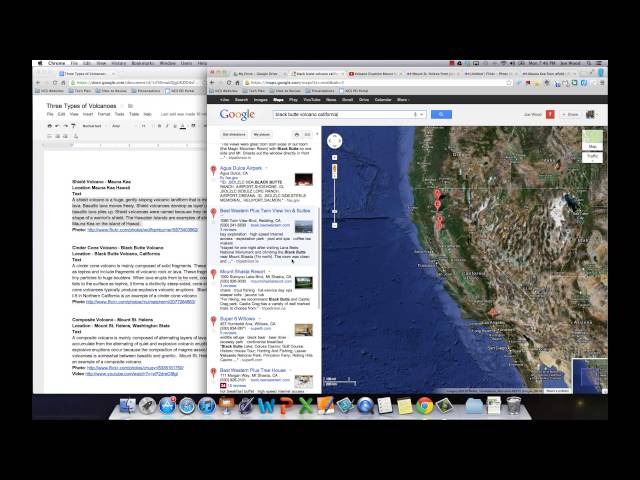The height and width of the screenshot is (480, 640).
Task: Click home button in Maps browser window
Action: 238,83
